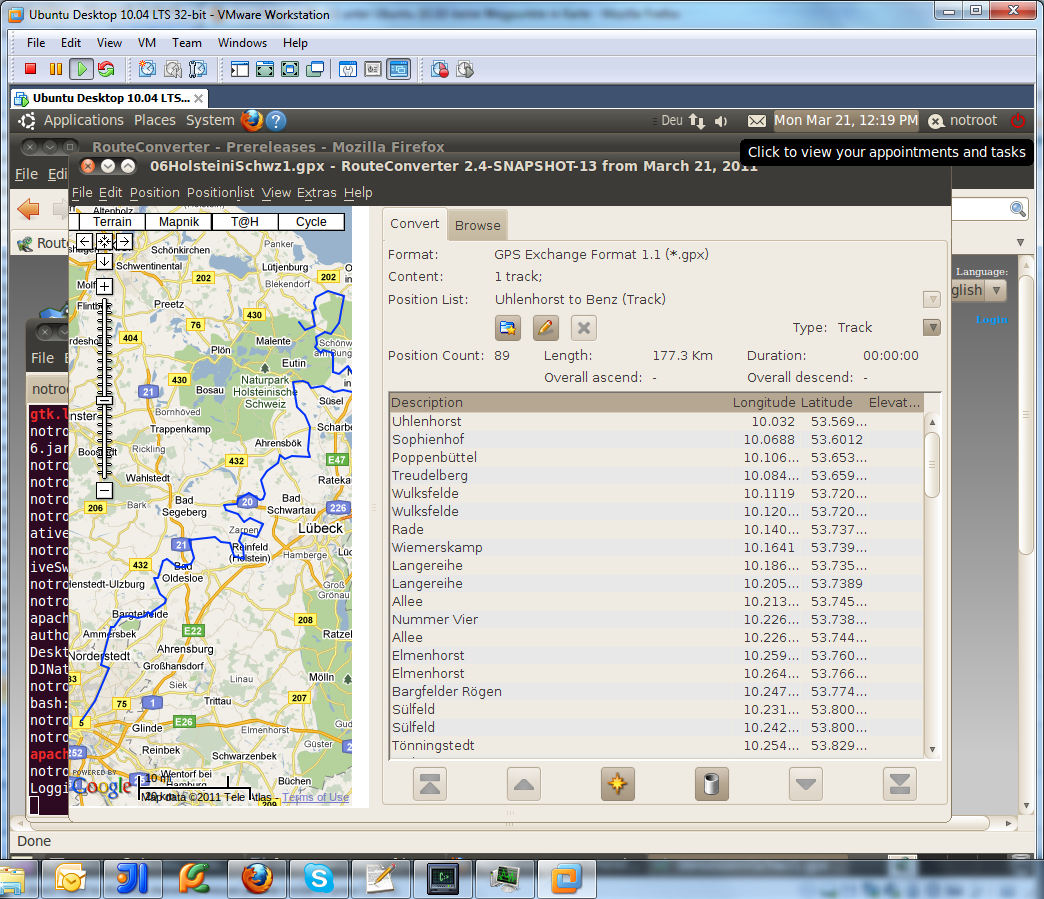This screenshot has height=899, width=1044.
Task: Click the Terms of Use map link
Action: point(315,797)
